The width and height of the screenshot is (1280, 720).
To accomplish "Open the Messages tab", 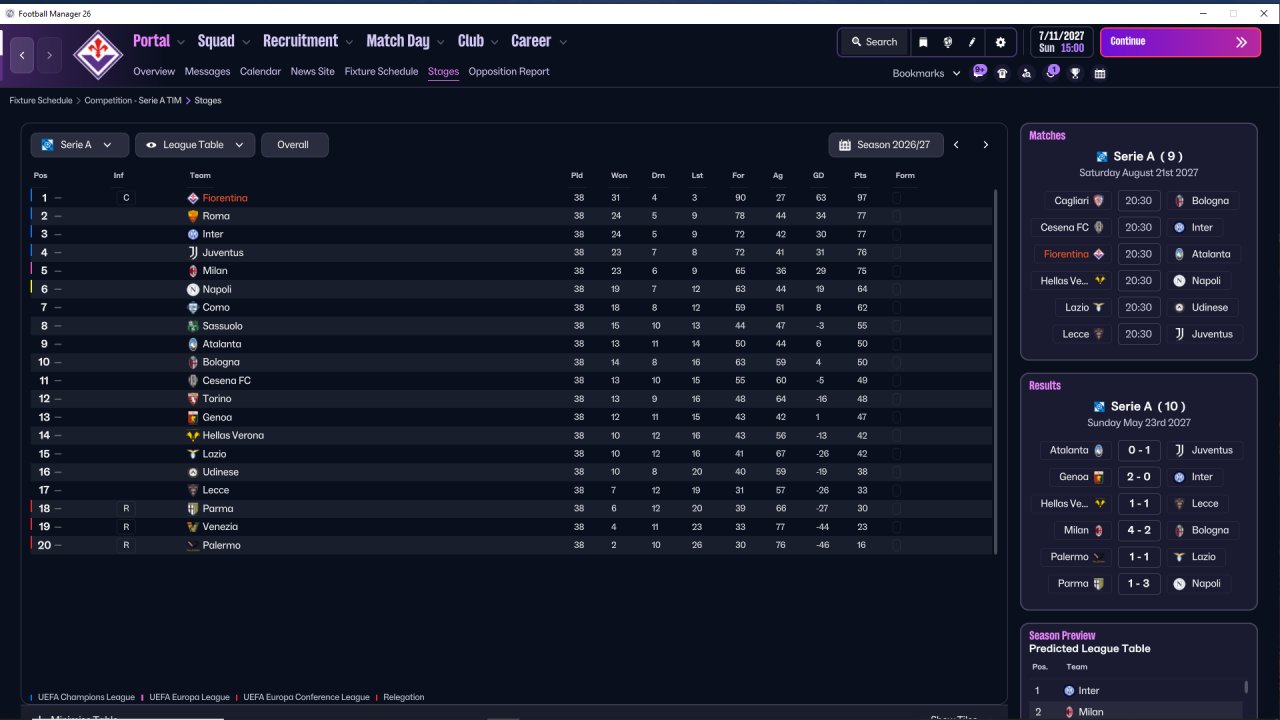I will pyautogui.click(x=207, y=72).
